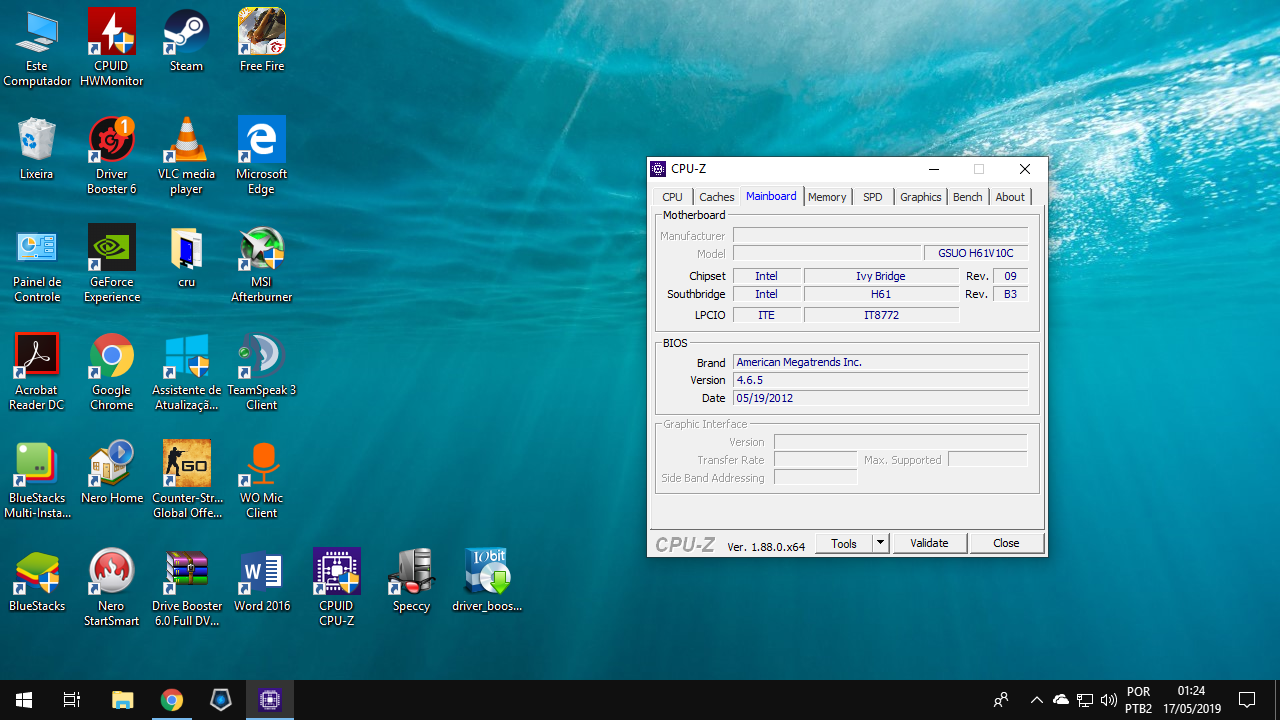Select Drive Booster 6.0 Full archive
The height and width of the screenshot is (720, 1280).
click(186, 588)
